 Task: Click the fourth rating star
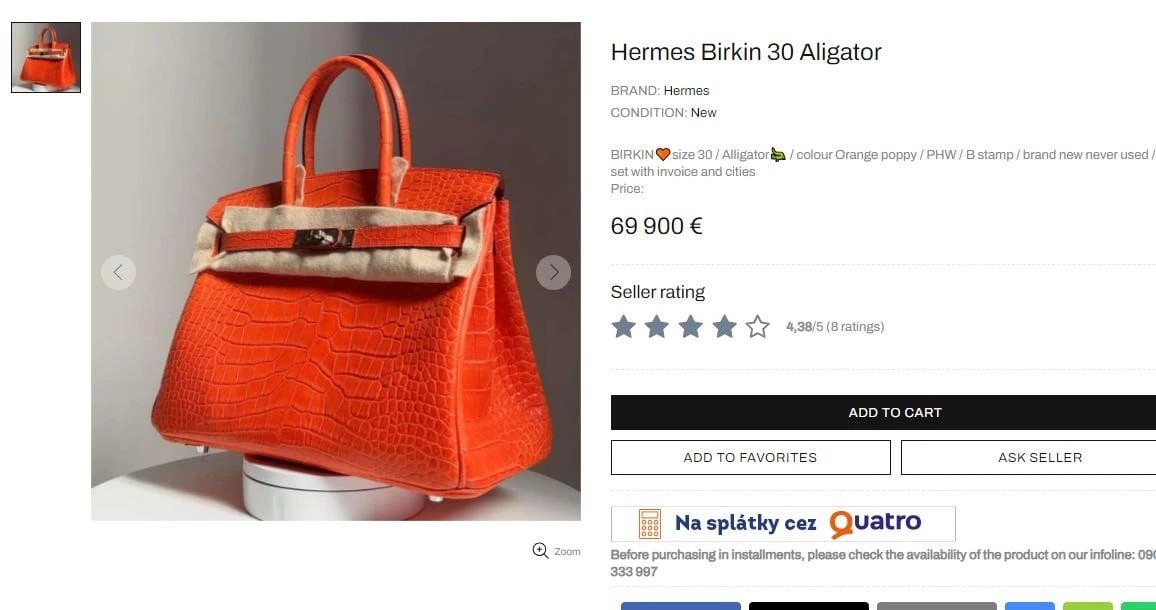[x=725, y=326]
